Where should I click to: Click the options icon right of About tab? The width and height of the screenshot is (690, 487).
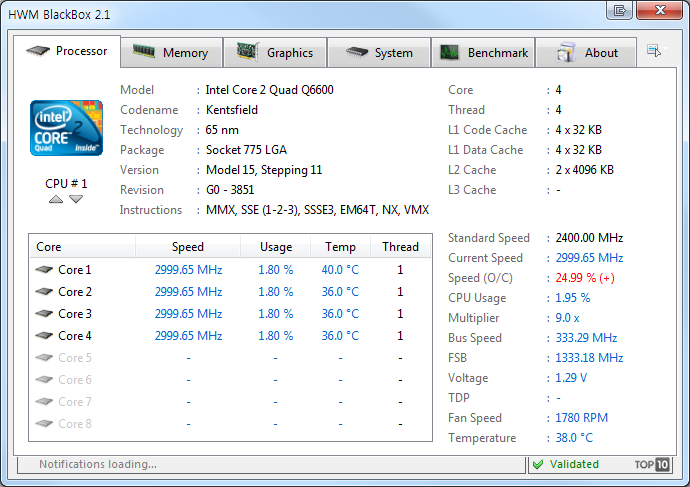point(654,51)
